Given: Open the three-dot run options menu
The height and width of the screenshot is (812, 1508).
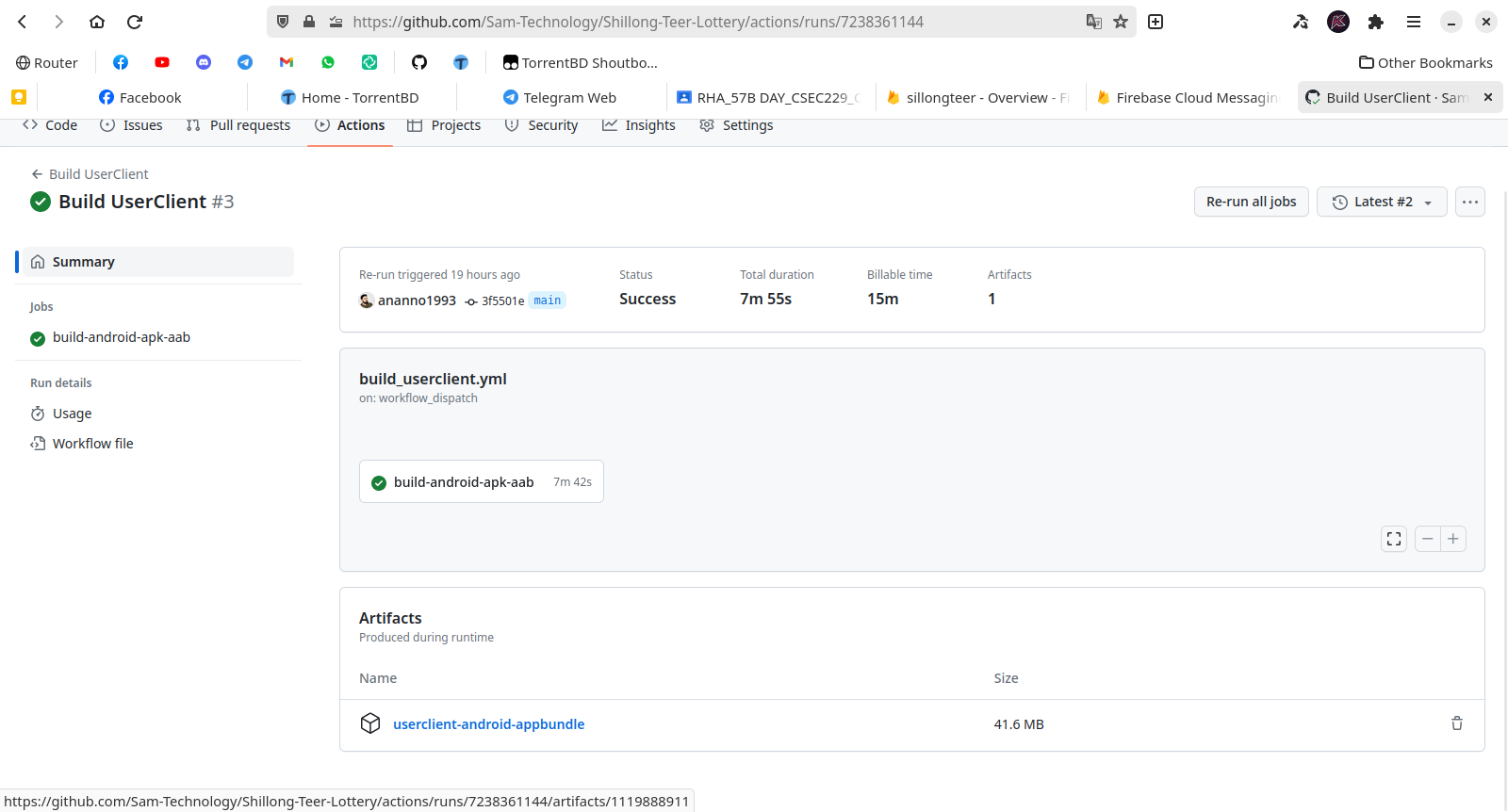Looking at the screenshot, I should click(1470, 202).
